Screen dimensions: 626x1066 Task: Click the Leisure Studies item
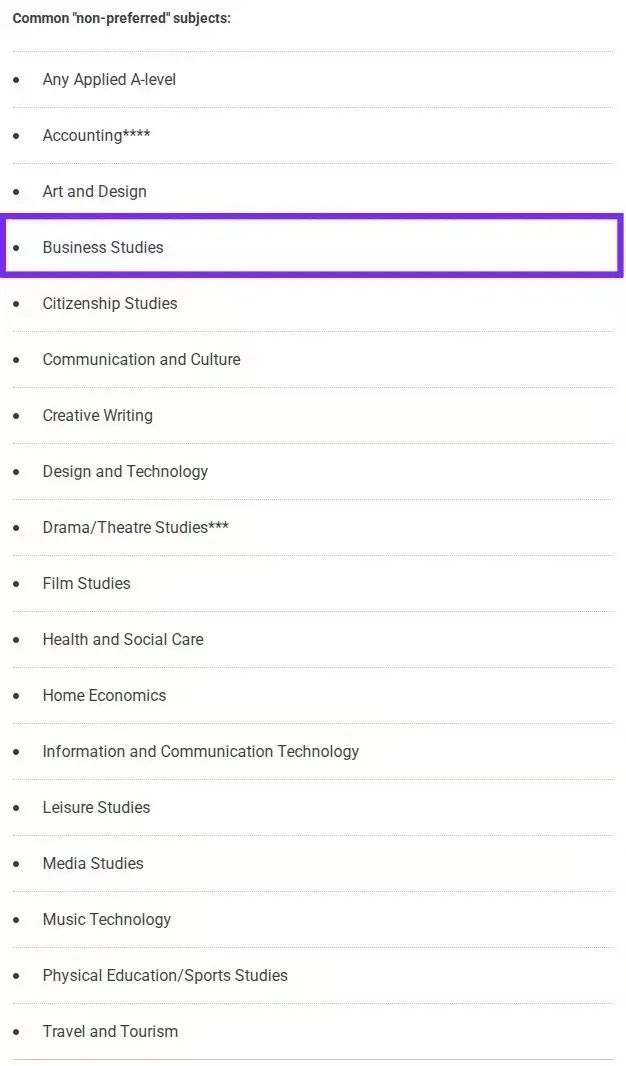coord(97,807)
